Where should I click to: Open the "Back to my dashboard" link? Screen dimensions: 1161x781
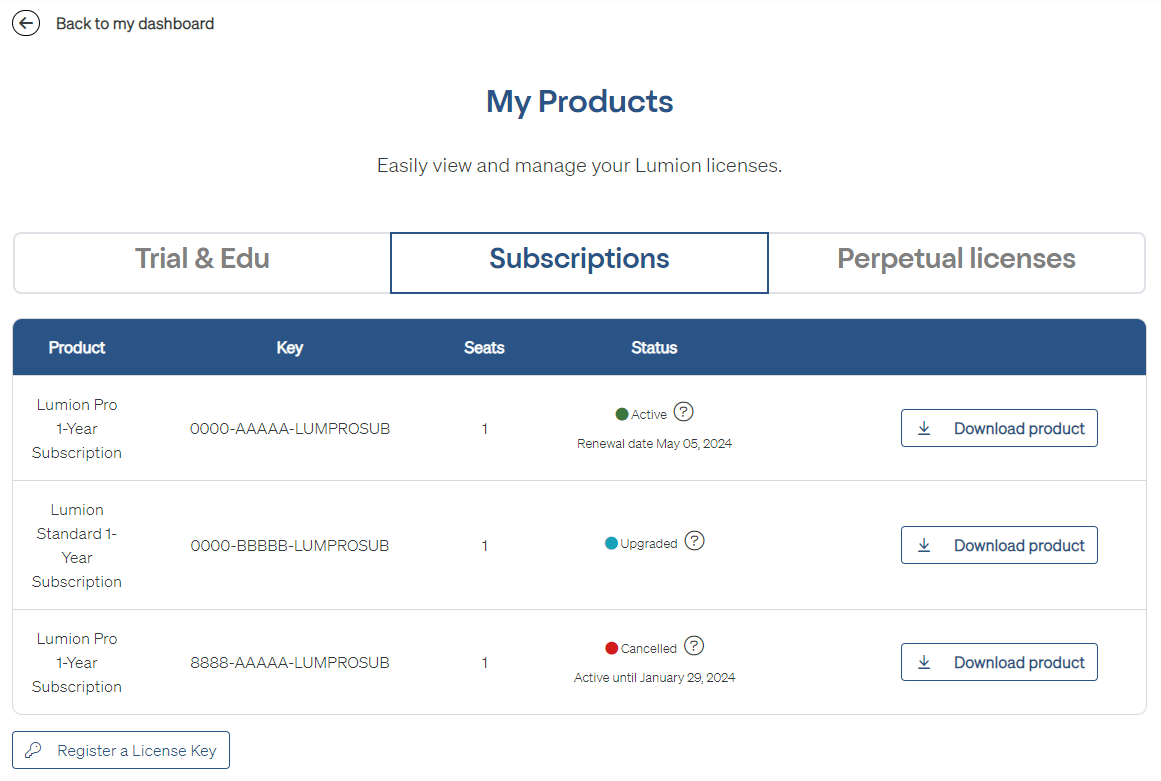(x=134, y=23)
